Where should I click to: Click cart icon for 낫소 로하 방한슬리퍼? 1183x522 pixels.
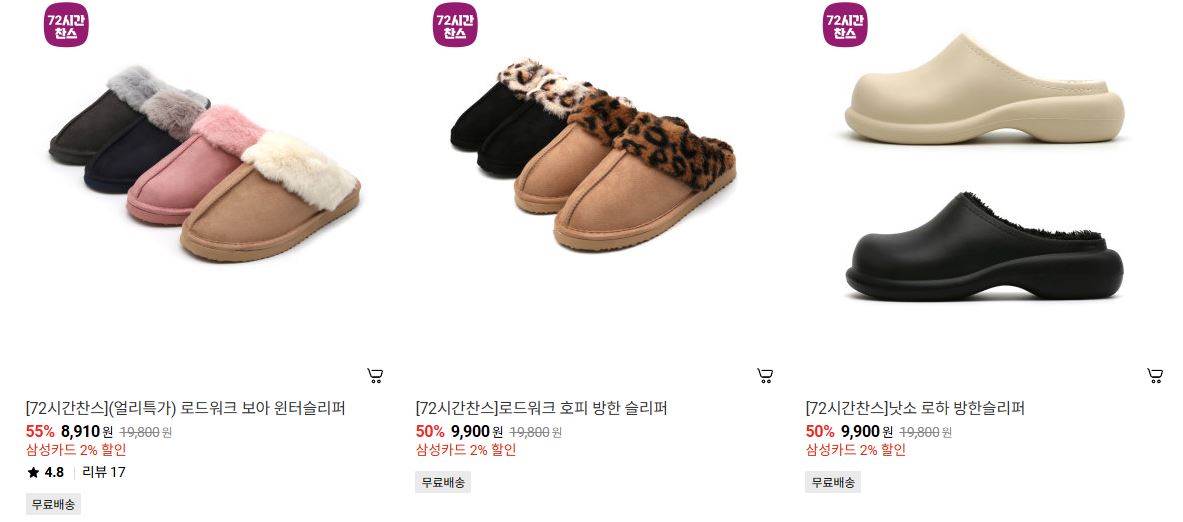[x=1155, y=375]
